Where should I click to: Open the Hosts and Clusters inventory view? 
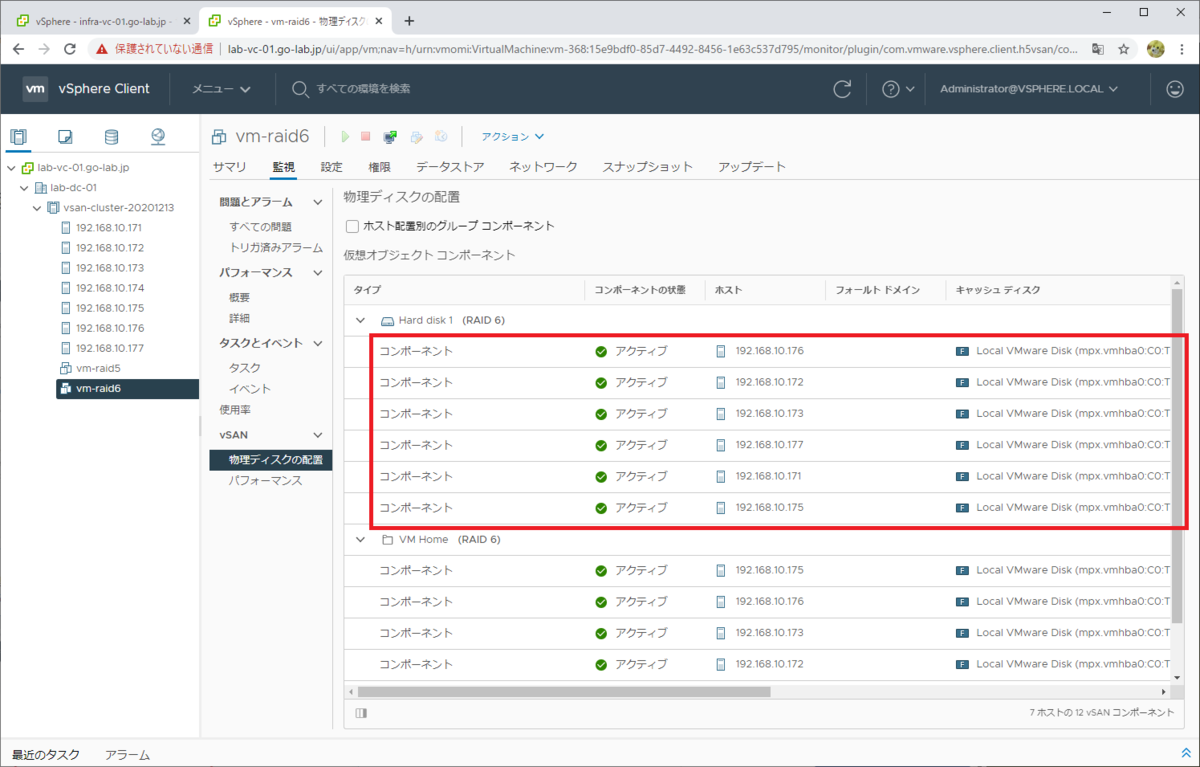20,137
